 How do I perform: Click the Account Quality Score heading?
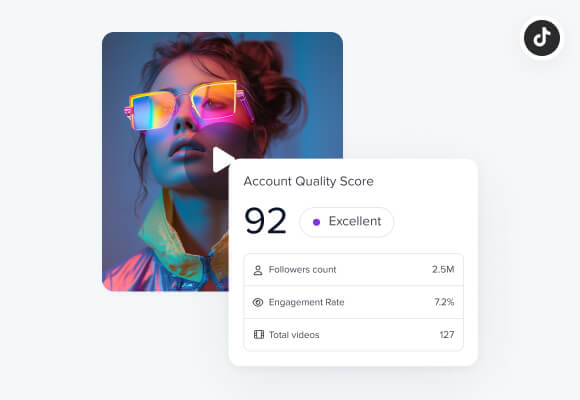[308, 181]
